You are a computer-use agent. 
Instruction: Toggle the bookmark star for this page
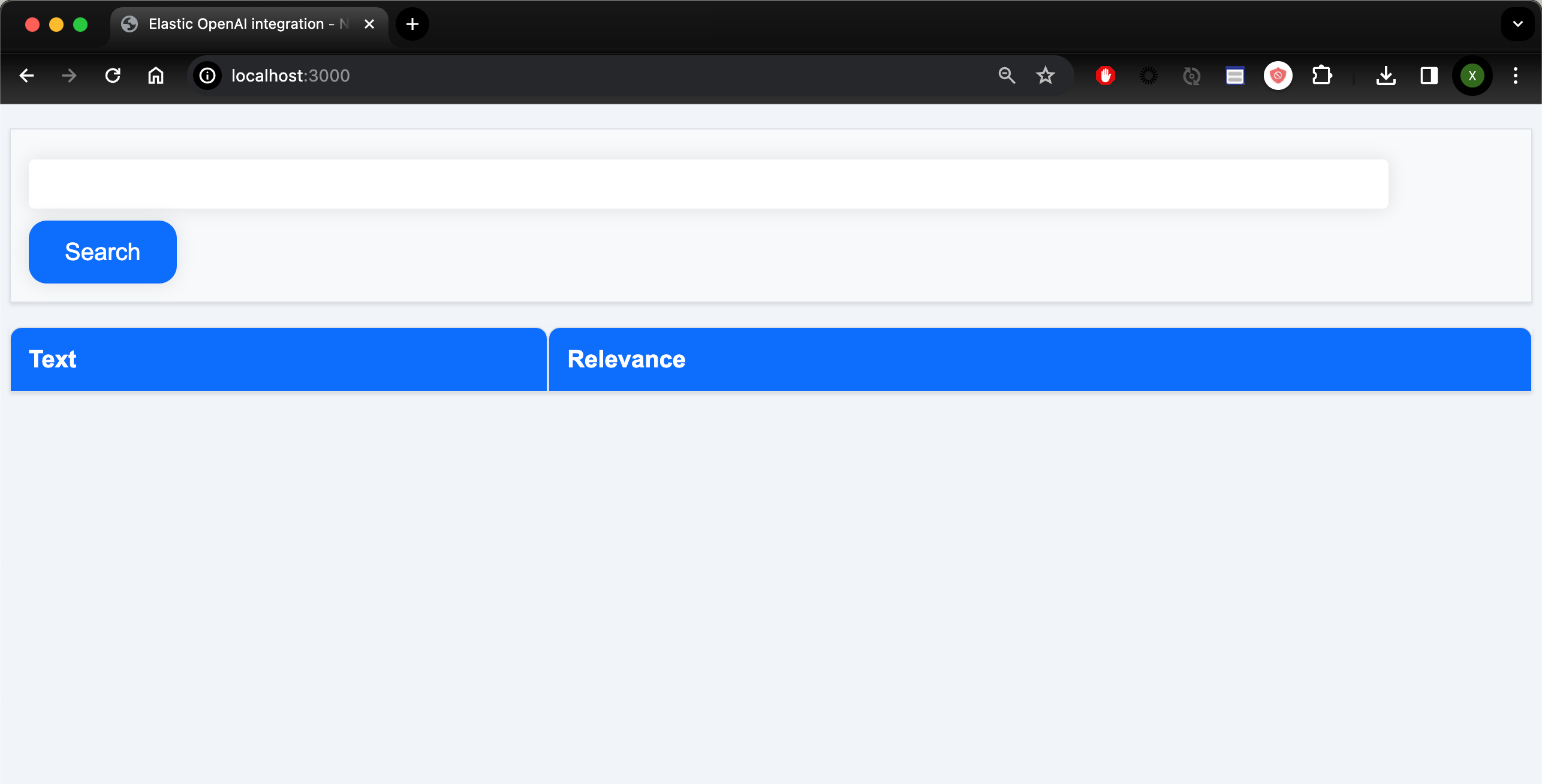tap(1045, 76)
